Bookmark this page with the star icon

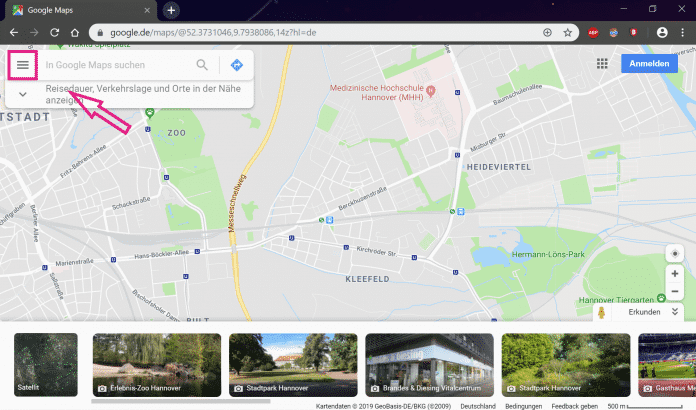[567, 33]
